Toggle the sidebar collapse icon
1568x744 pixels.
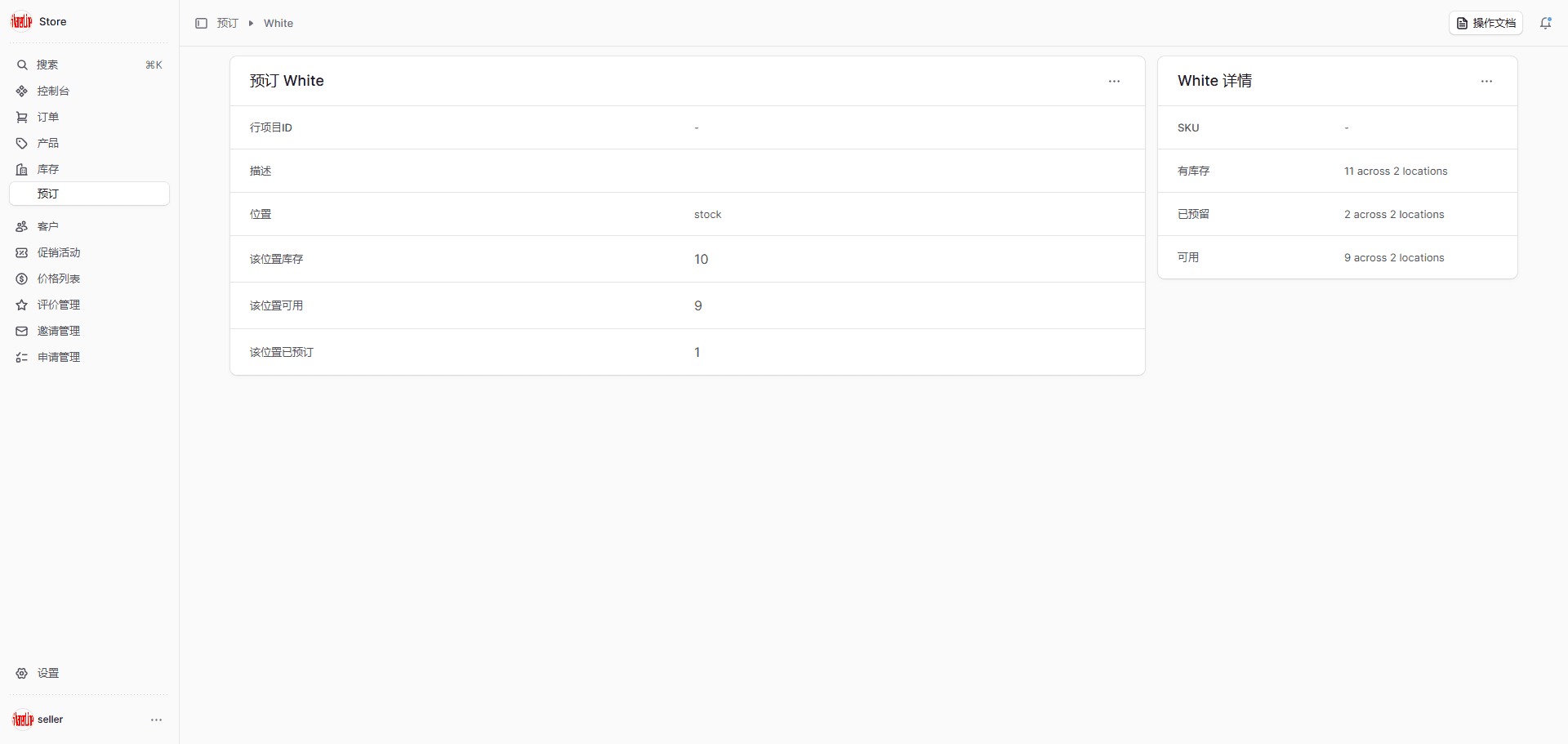click(x=201, y=24)
